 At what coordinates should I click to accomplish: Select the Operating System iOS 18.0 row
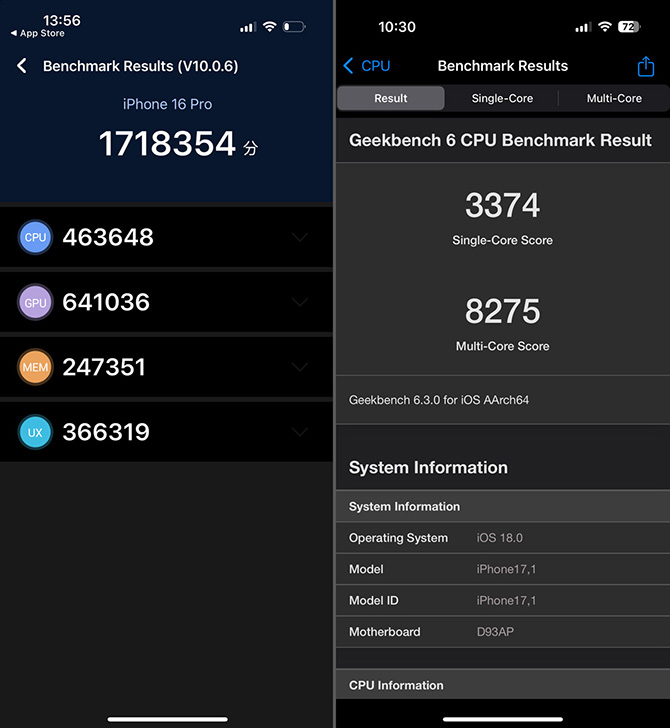503,538
